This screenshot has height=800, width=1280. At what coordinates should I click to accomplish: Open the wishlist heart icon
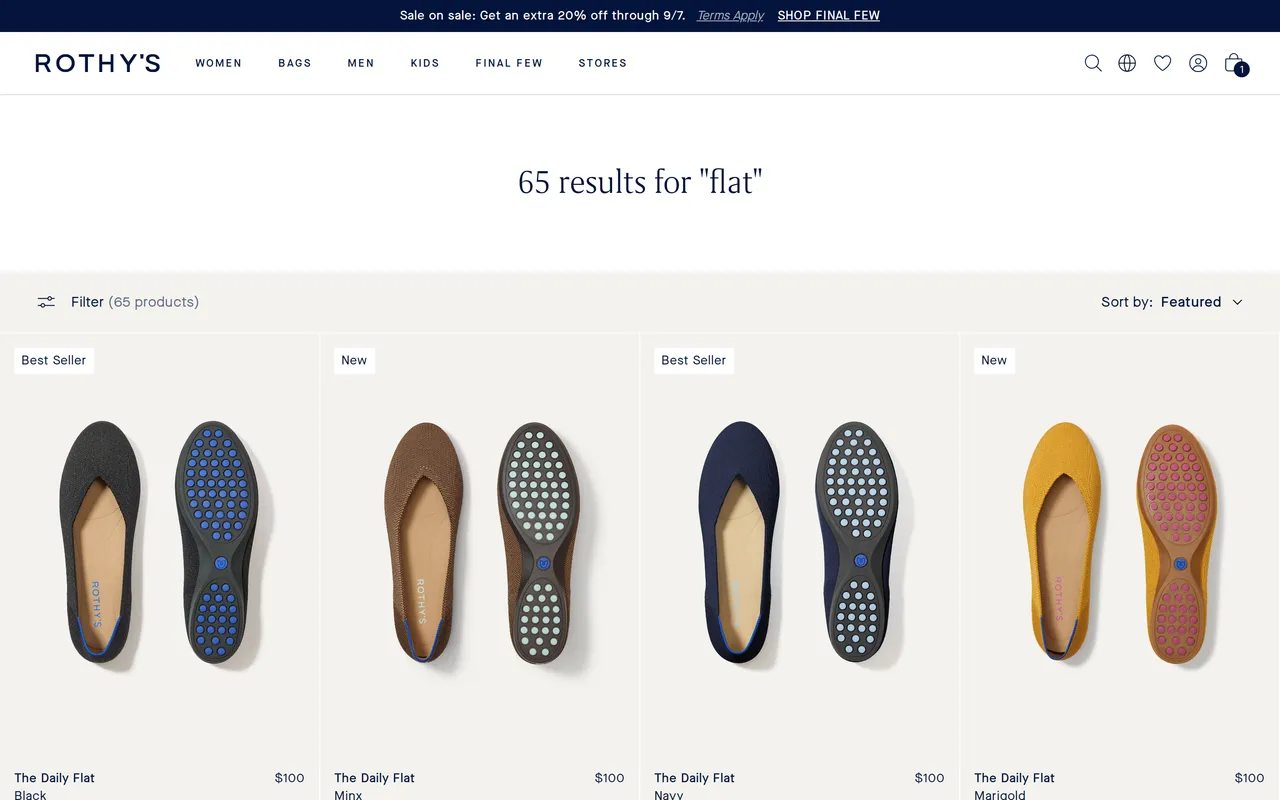[1162, 63]
